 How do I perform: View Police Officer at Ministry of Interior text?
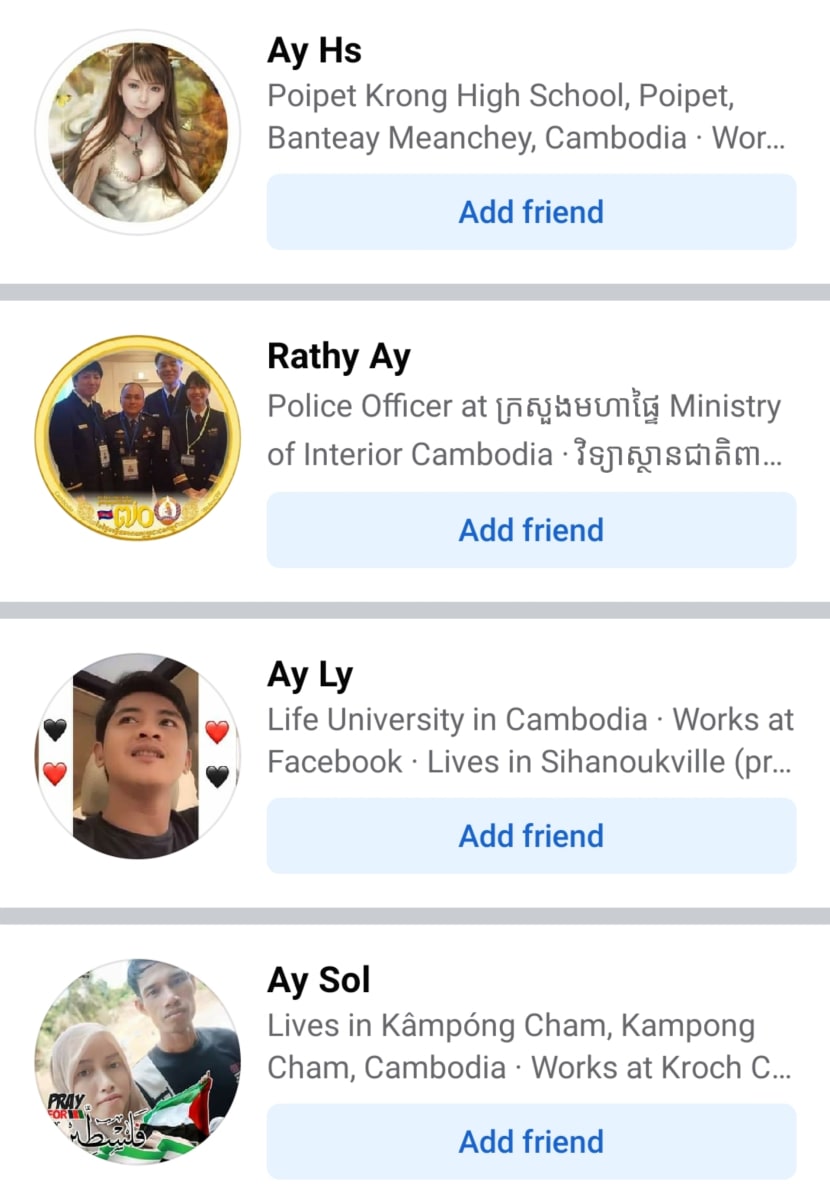(525, 430)
